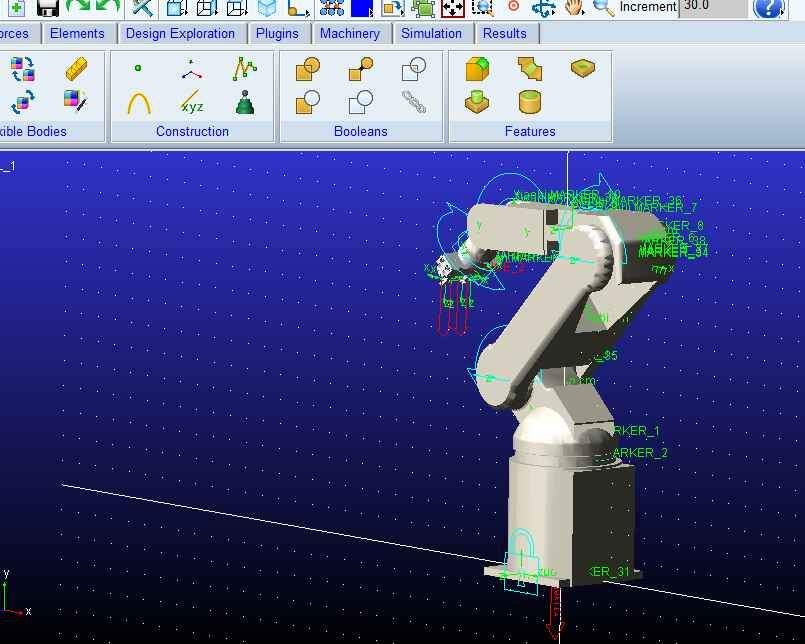805x644 pixels.
Task: Select the cyan padlock fixed joint icon
Action: click(521, 562)
